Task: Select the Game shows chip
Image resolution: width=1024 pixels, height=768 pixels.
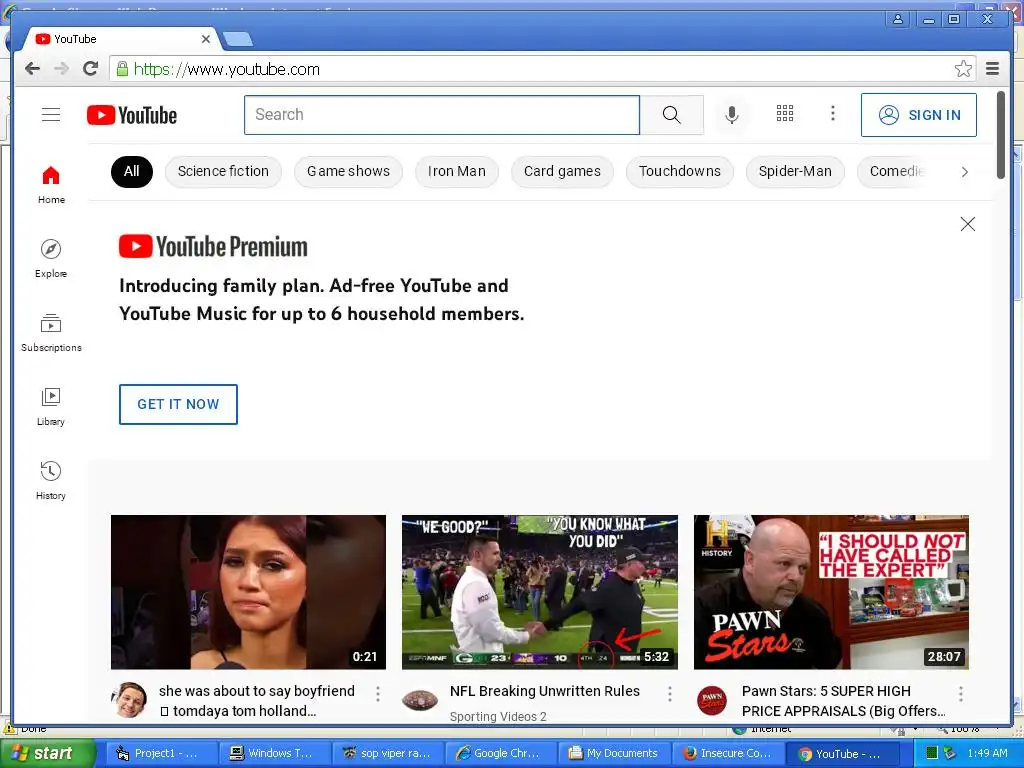Action: tap(348, 172)
